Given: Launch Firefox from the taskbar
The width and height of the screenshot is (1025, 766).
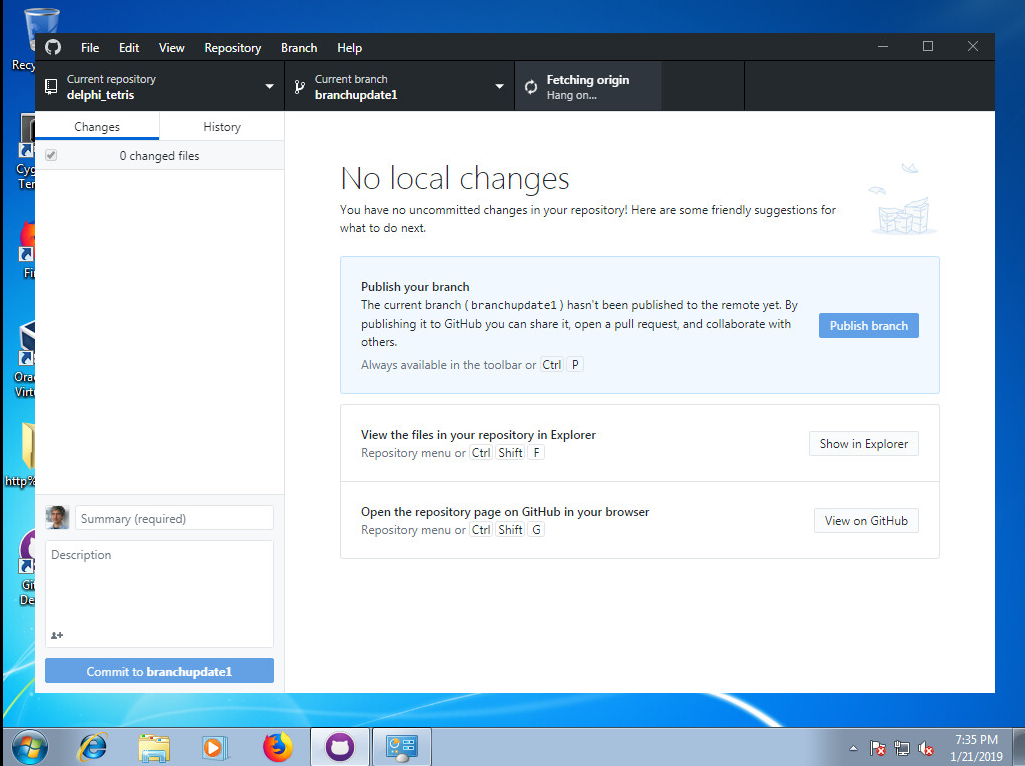Looking at the screenshot, I should click(x=278, y=747).
